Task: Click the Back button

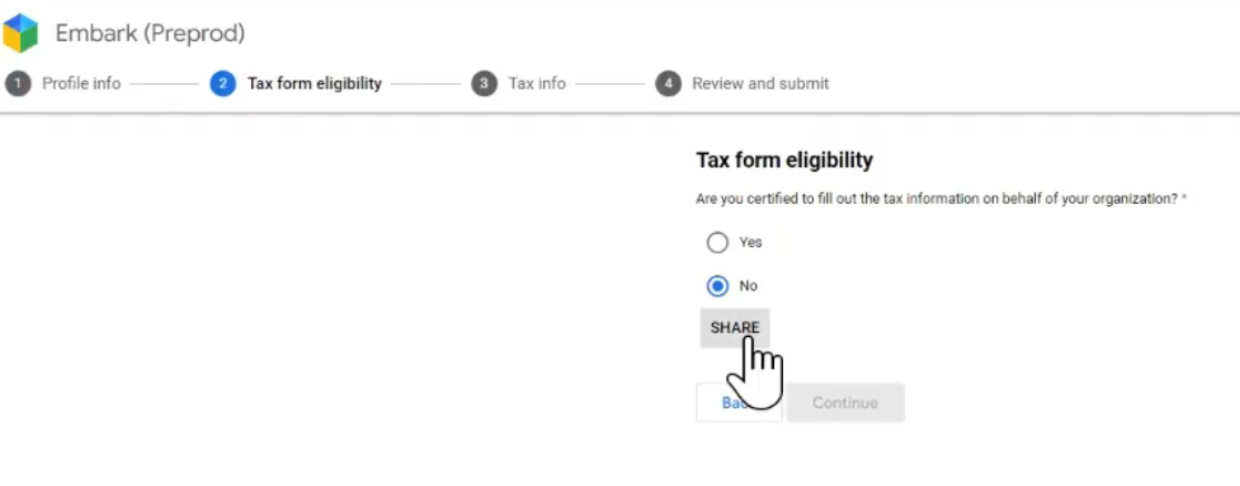Action: 738,403
